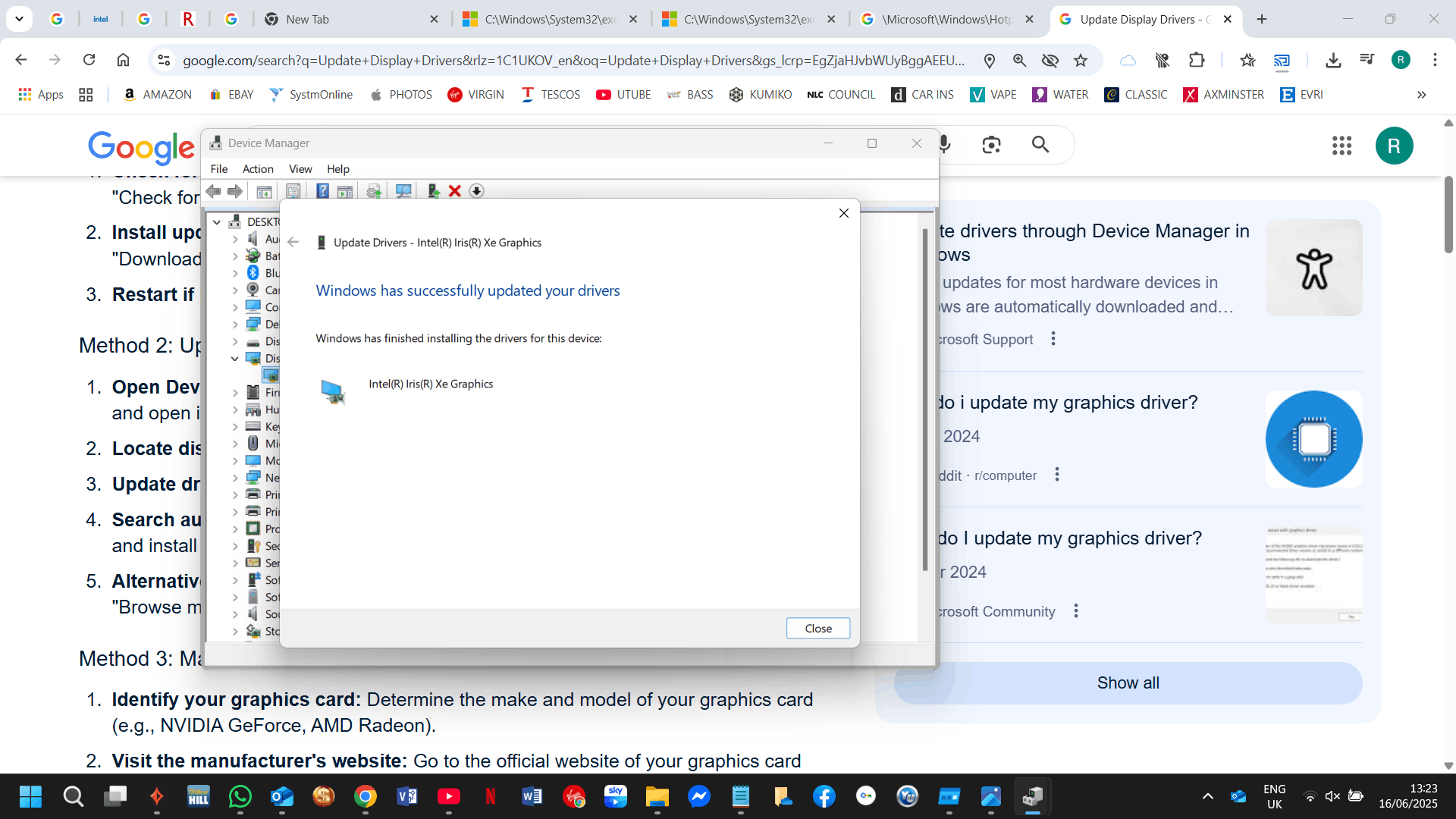Click the Disable device toolbar icon

coord(477,191)
